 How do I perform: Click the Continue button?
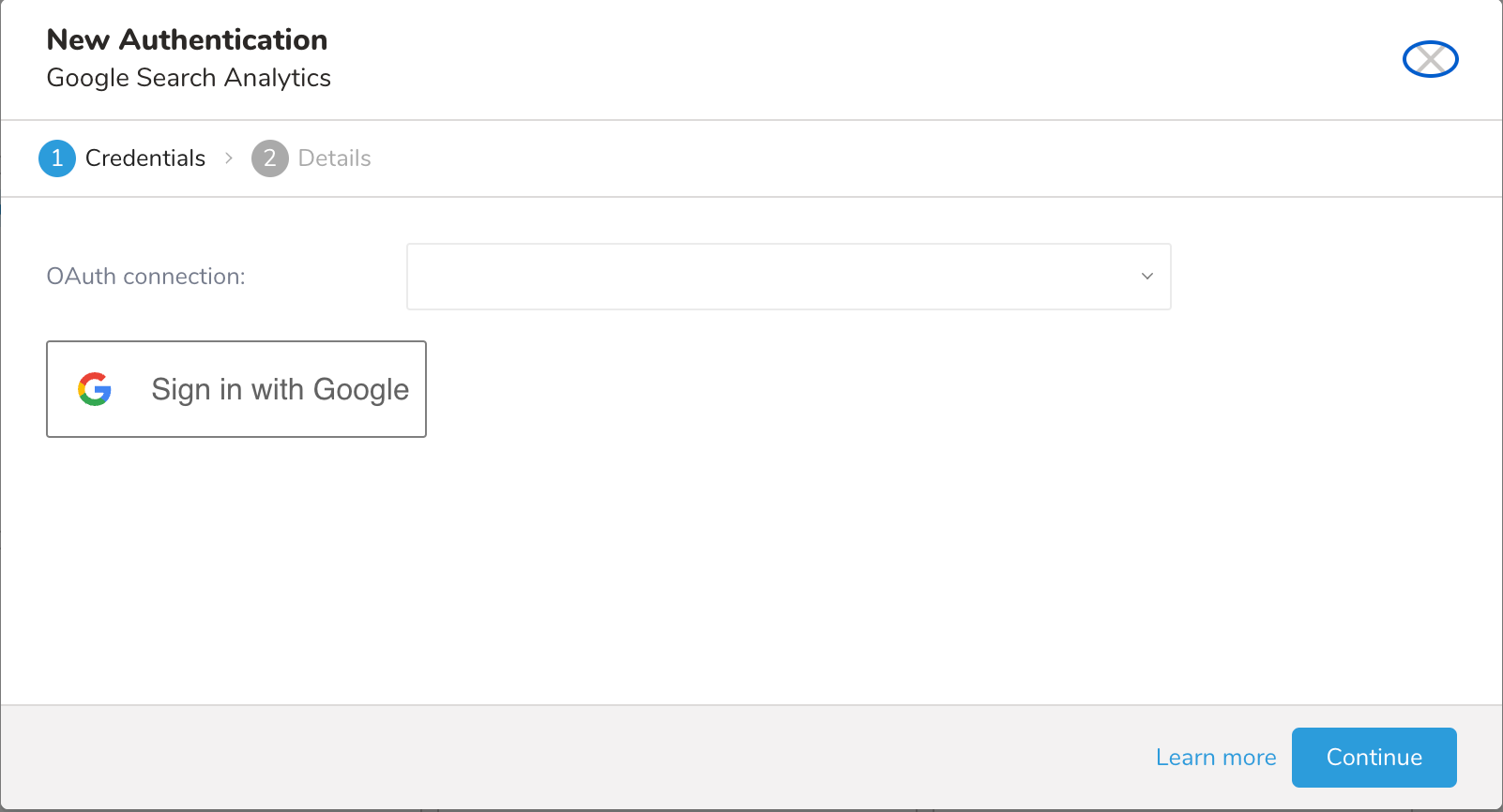[1374, 758]
